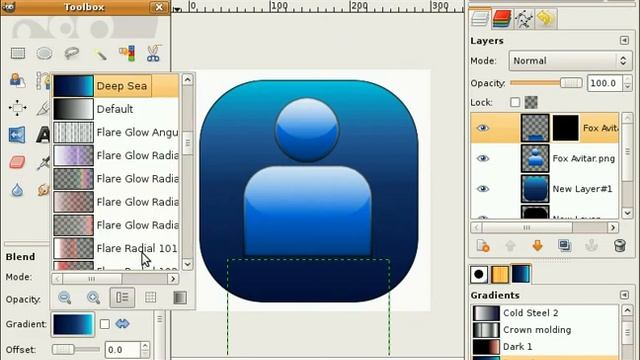
Task: Open Layers panel configuration menu
Action: pyautogui.click(x=624, y=40)
